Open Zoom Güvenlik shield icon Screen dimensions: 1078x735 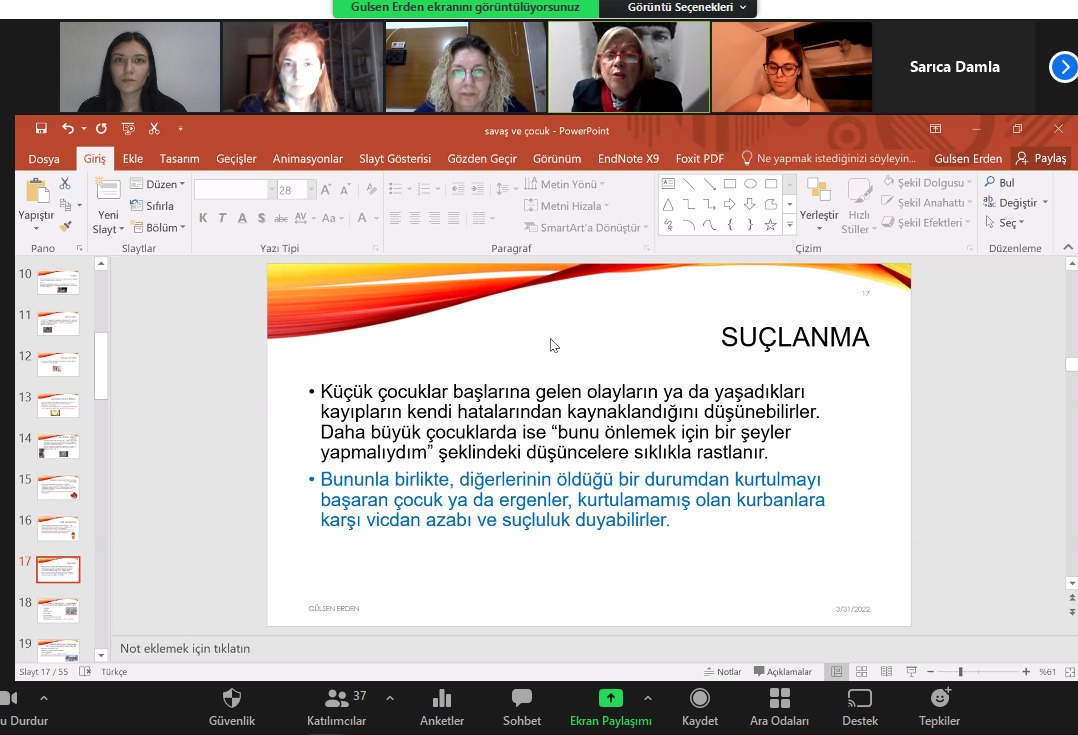click(x=231, y=698)
